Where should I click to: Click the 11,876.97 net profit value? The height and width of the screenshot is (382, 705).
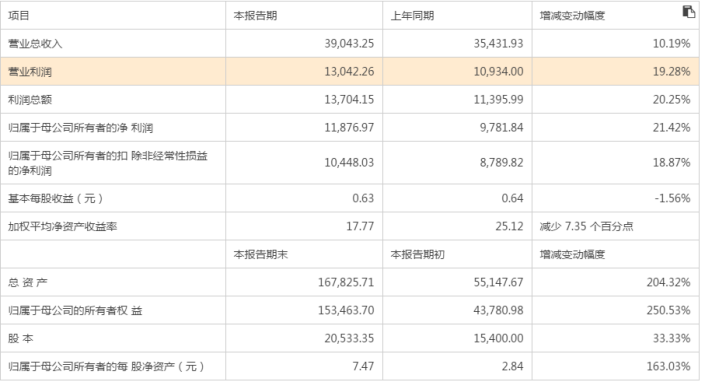(349, 128)
